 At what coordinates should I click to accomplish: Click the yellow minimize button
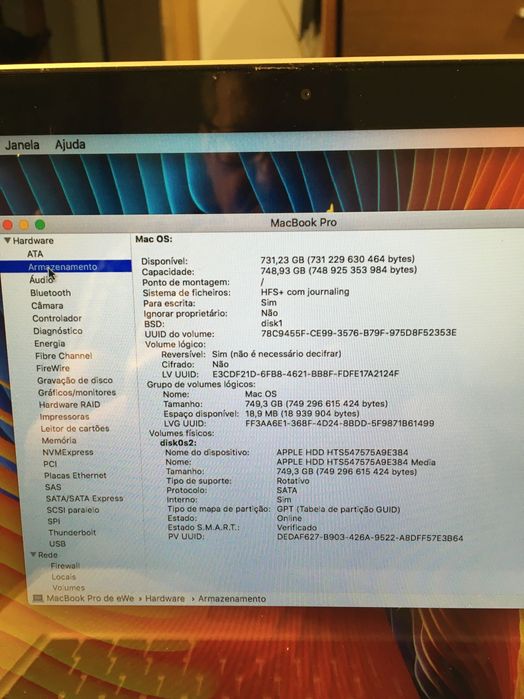click(24, 224)
